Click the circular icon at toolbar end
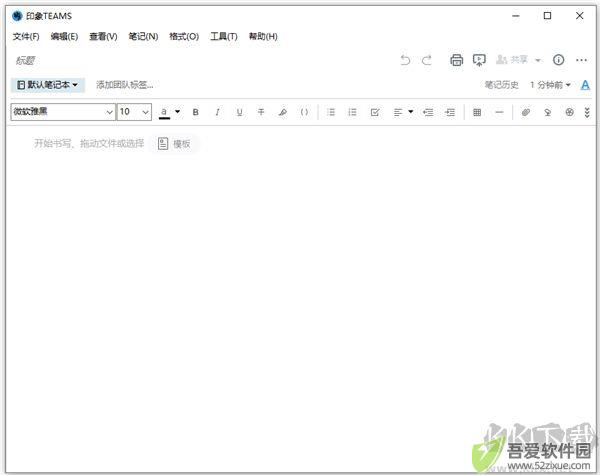600x475 pixels. [x=569, y=112]
